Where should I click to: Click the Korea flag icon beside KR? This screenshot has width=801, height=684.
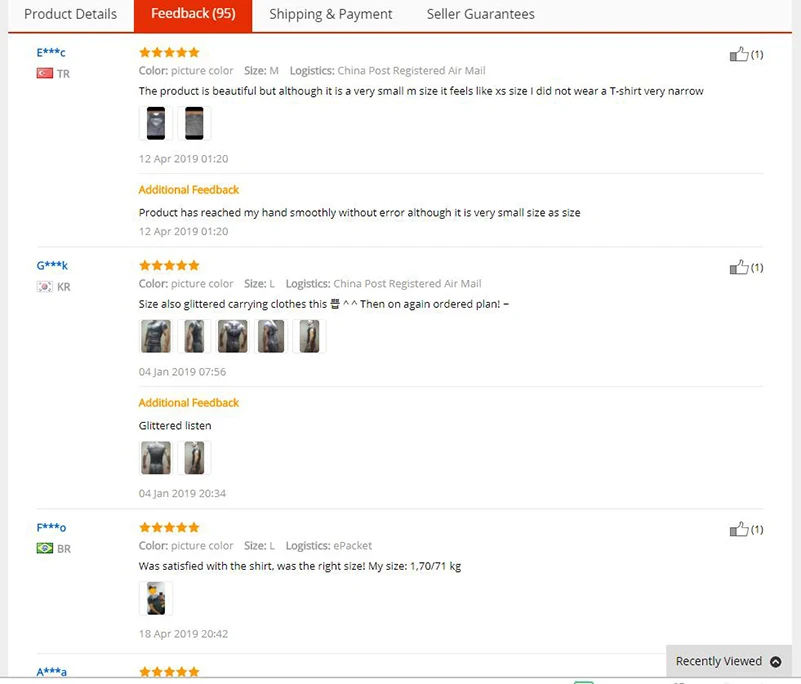pyautogui.click(x=44, y=287)
